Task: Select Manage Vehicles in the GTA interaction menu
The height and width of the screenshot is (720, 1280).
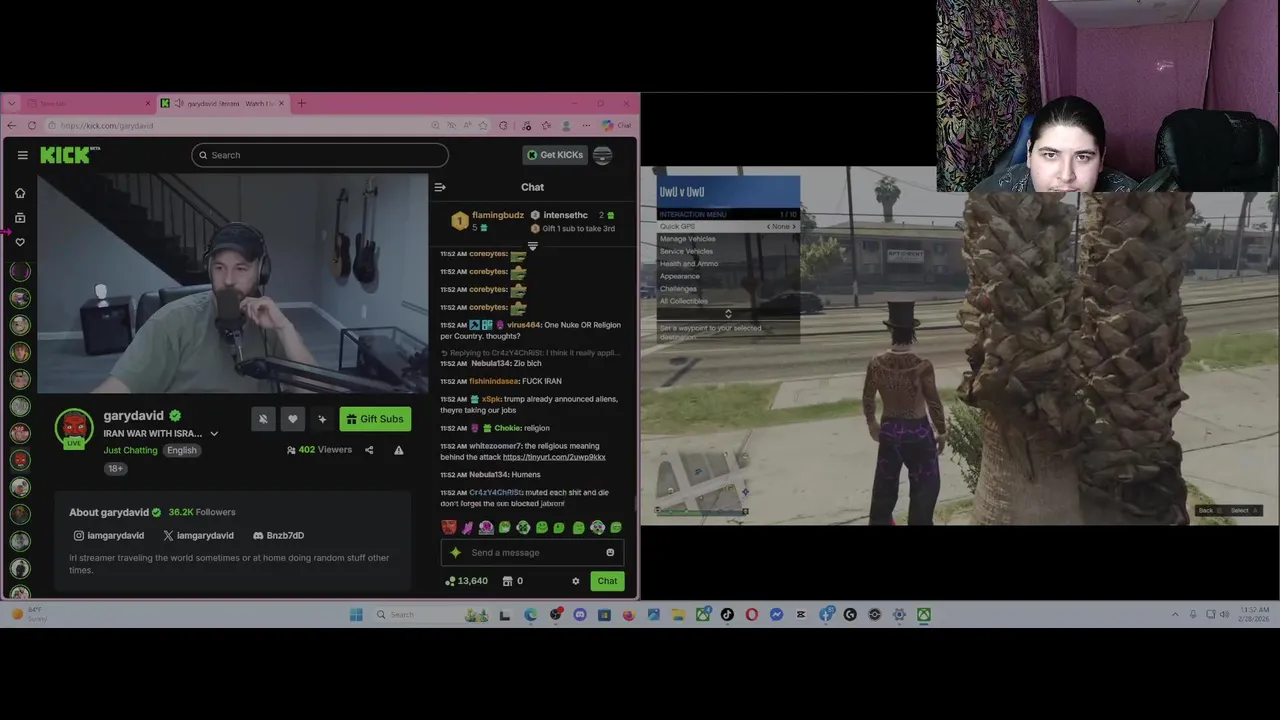Action: 728,239
